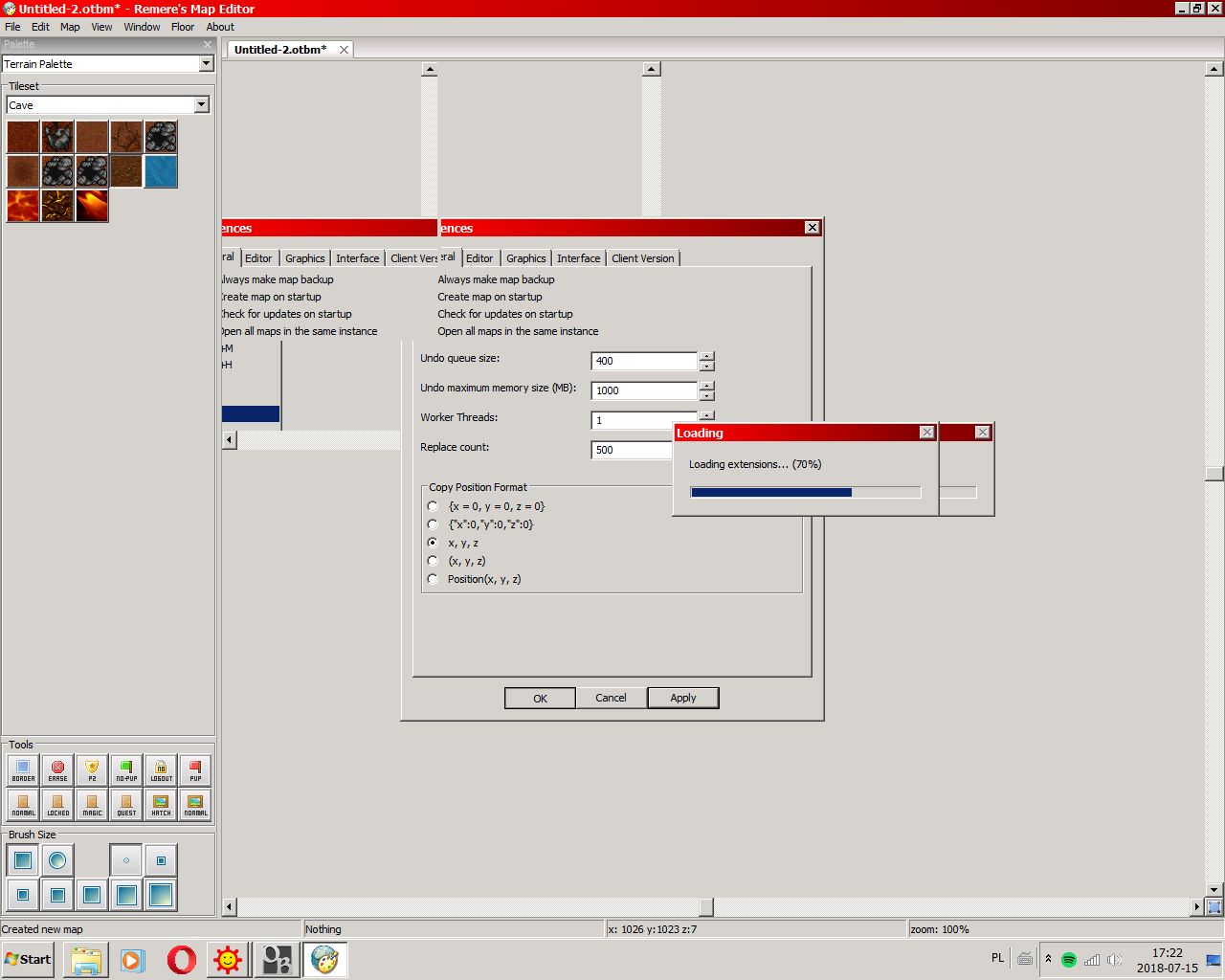Image resolution: width=1225 pixels, height=980 pixels.
Task: Click the Undo queue size field
Action: click(x=644, y=361)
